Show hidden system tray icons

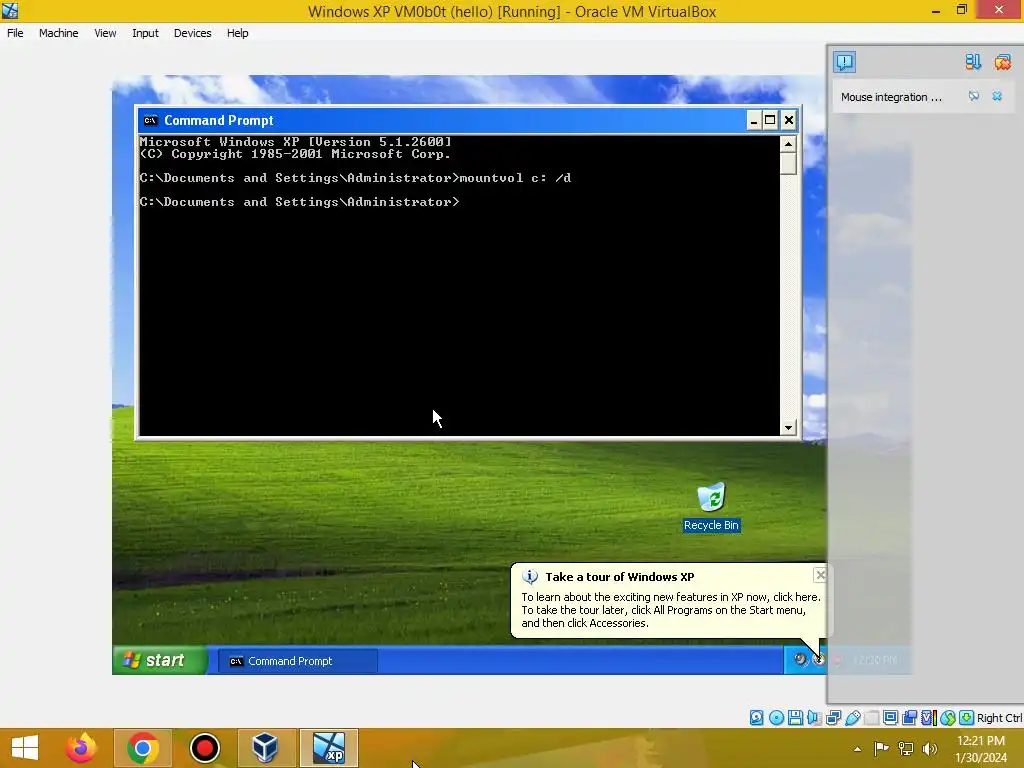857,748
